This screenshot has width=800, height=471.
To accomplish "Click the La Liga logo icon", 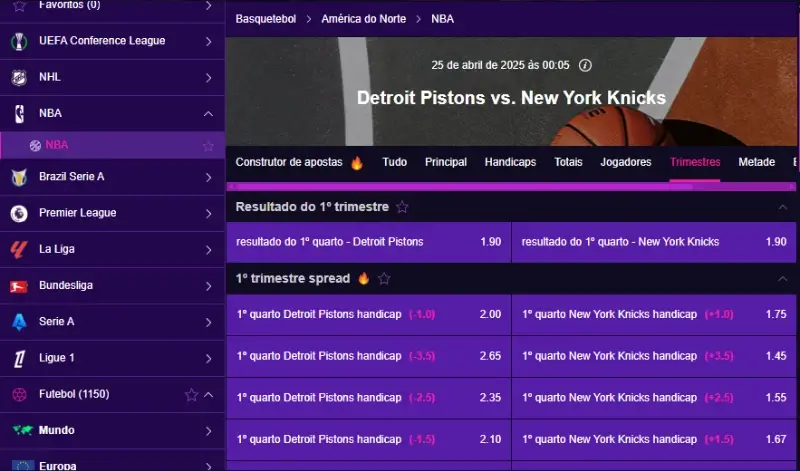I will (x=19, y=250).
